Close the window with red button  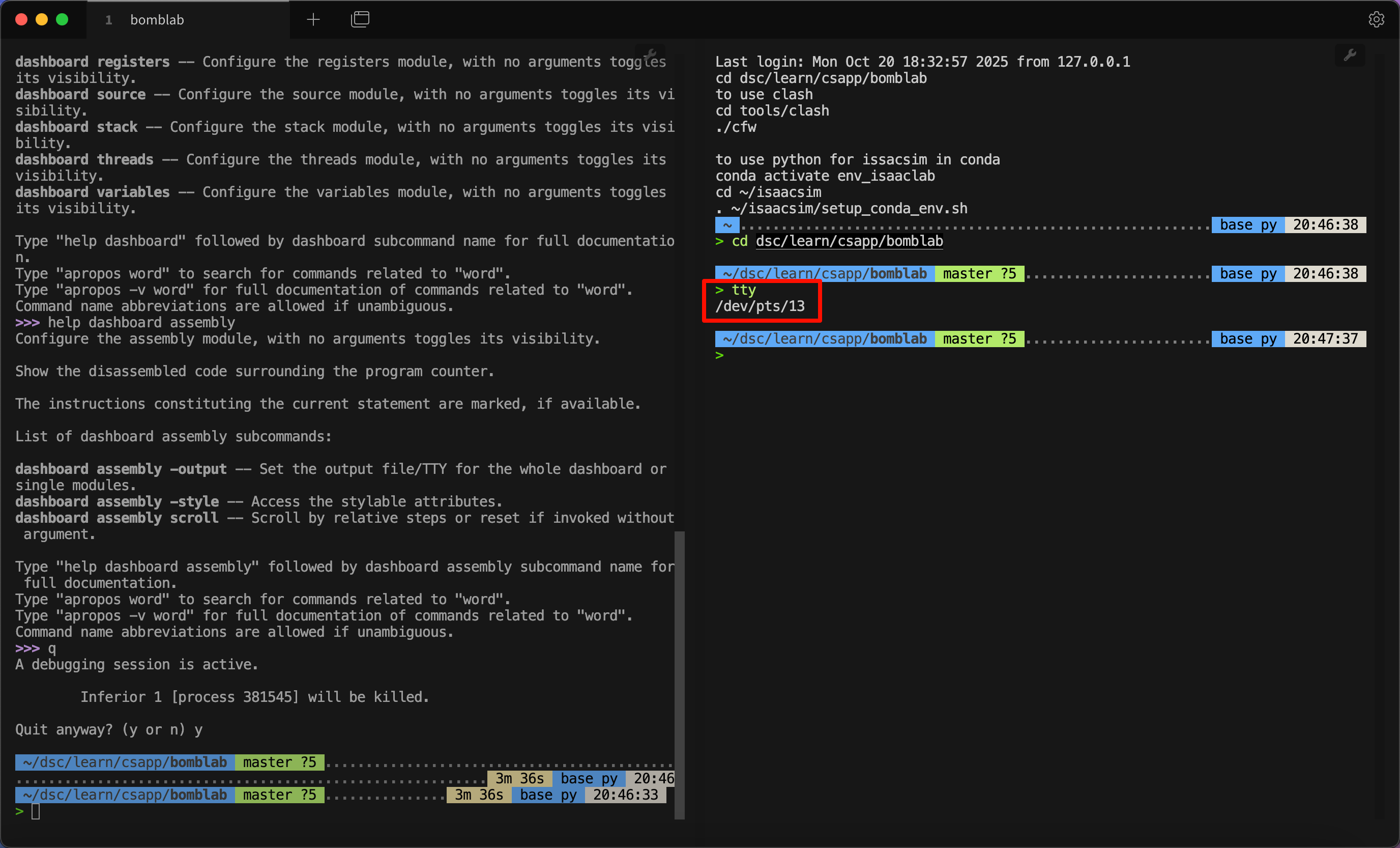[21, 20]
